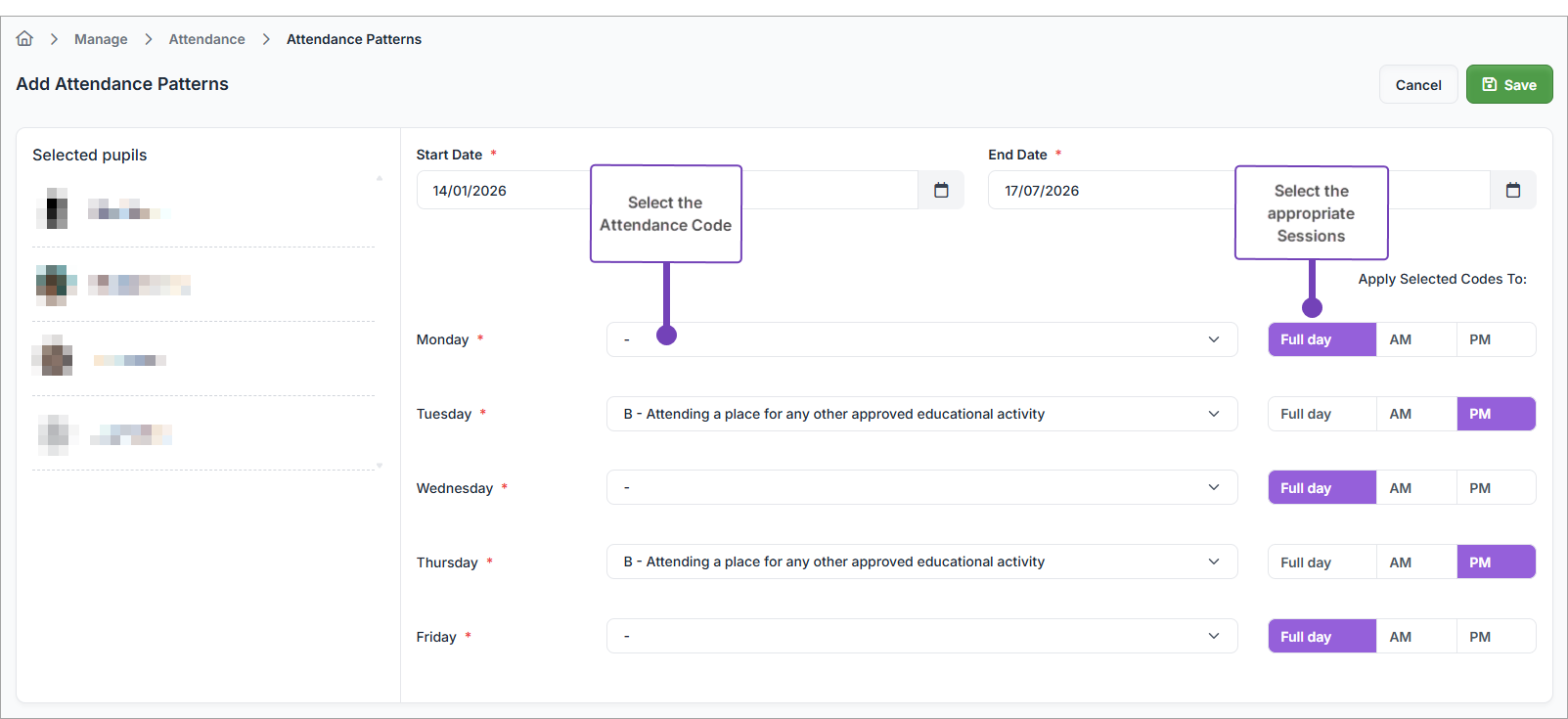Set Friday session to PM
The width and height of the screenshot is (1568, 719).
[1479, 637]
